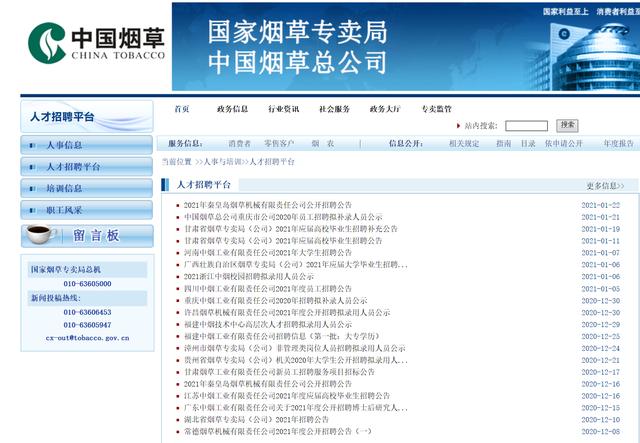
Task: Select 人才招聘平台 sidebar item
Action: [x=87, y=167]
